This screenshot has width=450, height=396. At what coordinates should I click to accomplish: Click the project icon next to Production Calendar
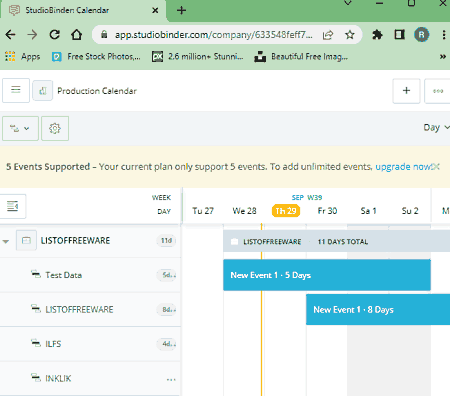point(43,91)
